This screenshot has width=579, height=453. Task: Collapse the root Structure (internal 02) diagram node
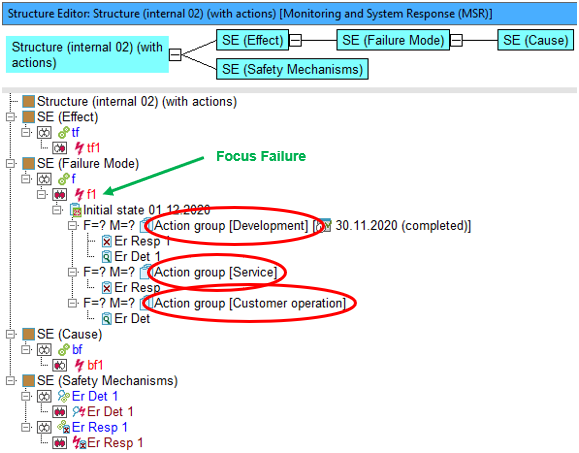point(175,55)
